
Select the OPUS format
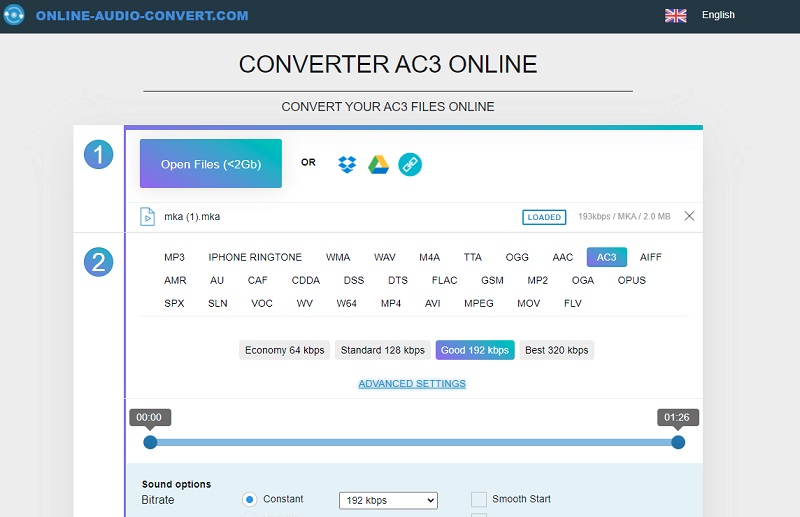tap(632, 280)
